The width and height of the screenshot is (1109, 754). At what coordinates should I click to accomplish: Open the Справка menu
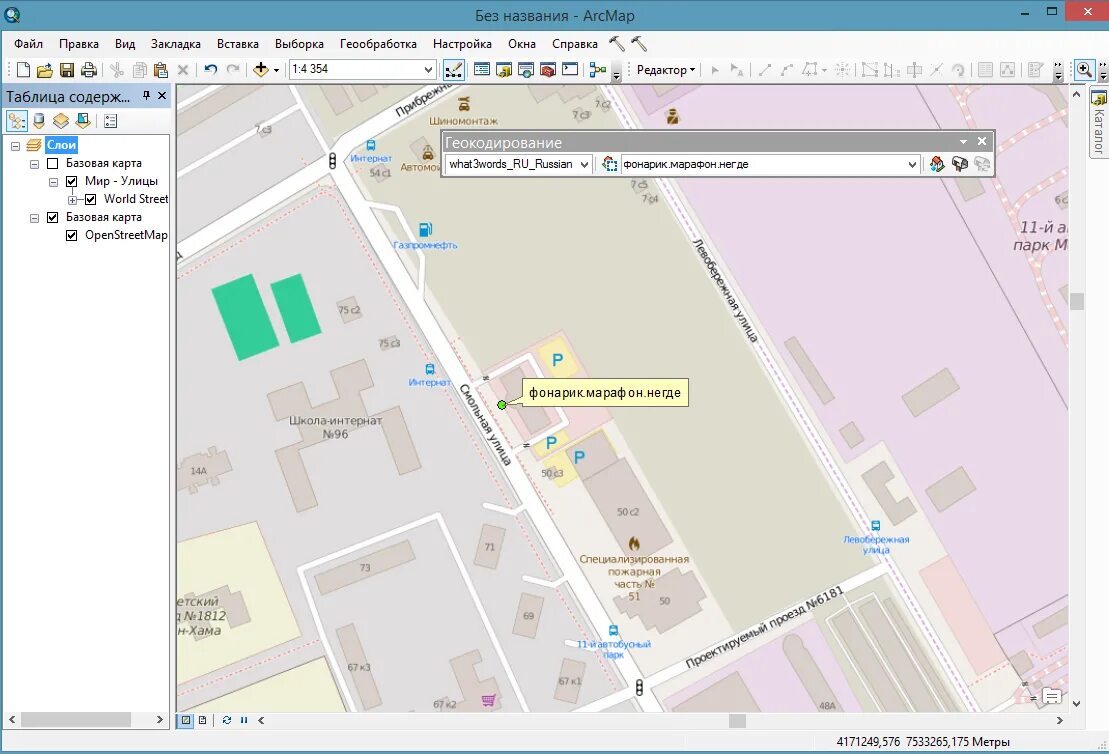click(574, 44)
